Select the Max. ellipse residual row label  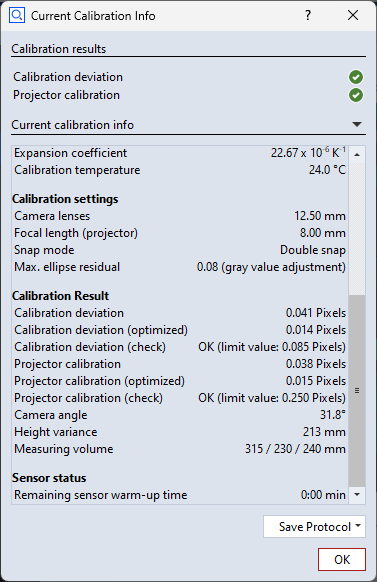click(x=67, y=267)
